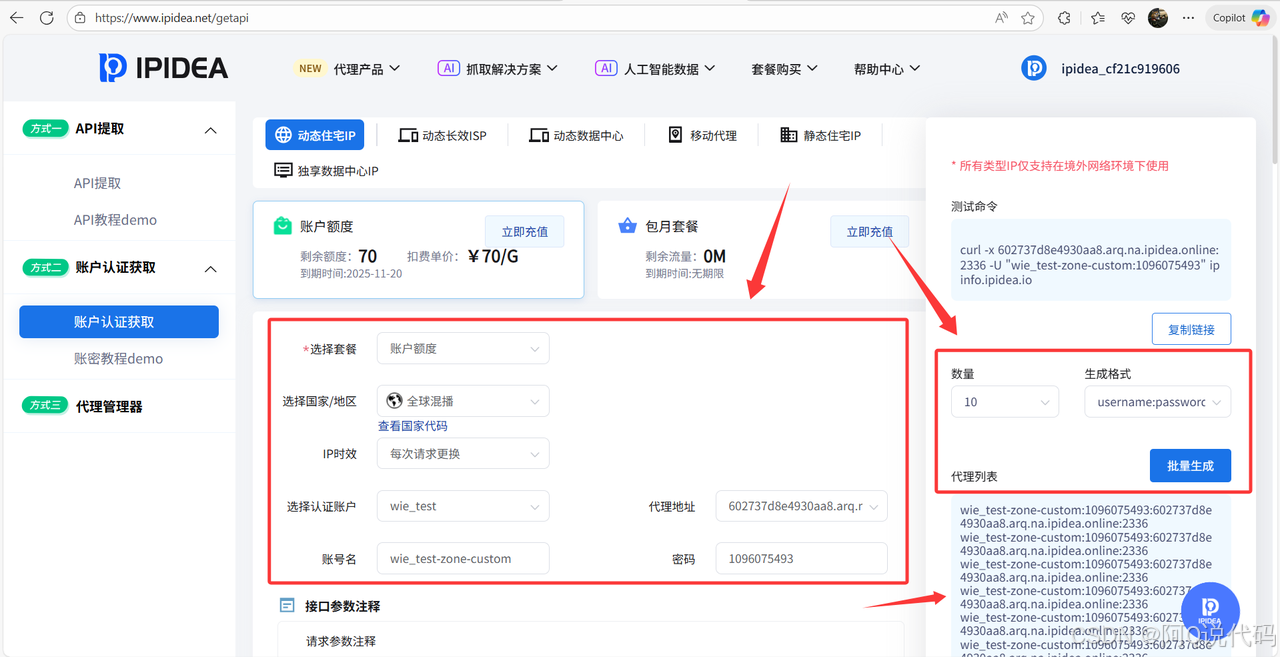Open 账密教程demo sidebar item
This screenshot has height=657, width=1280.
point(118,358)
